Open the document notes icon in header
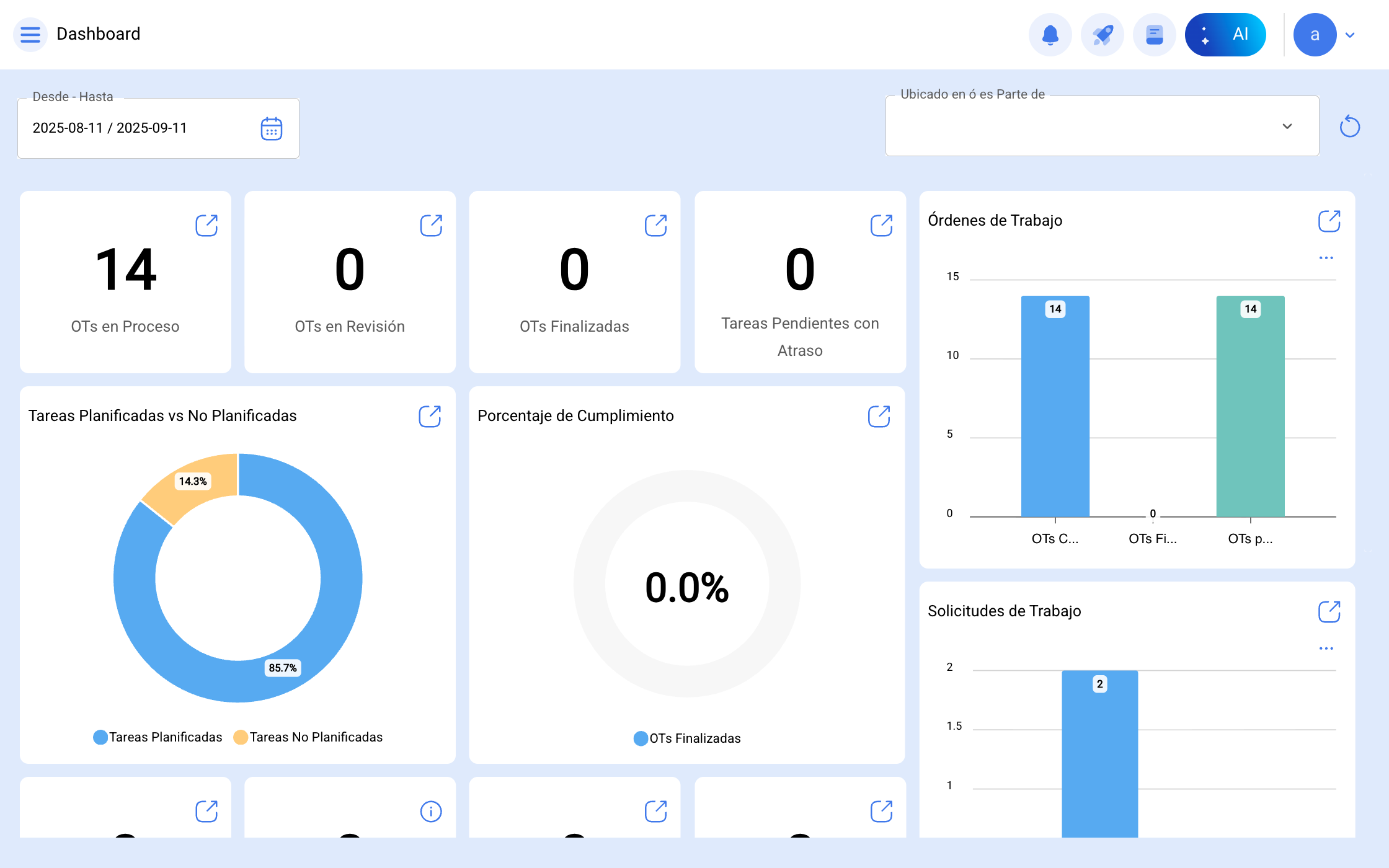1389x868 pixels. pos(1154,35)
